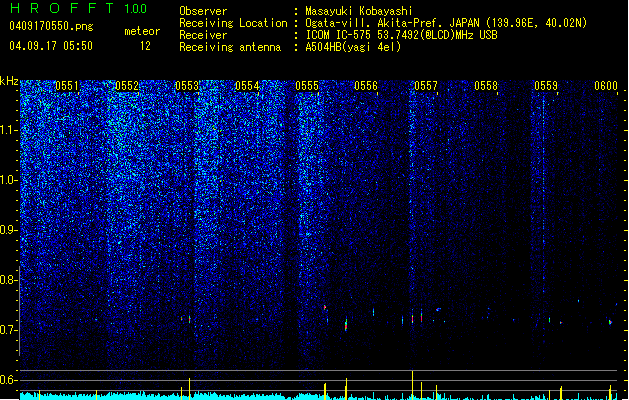Click the 0557 time marker
Screen dimensions: 629x400
(426, 86)
